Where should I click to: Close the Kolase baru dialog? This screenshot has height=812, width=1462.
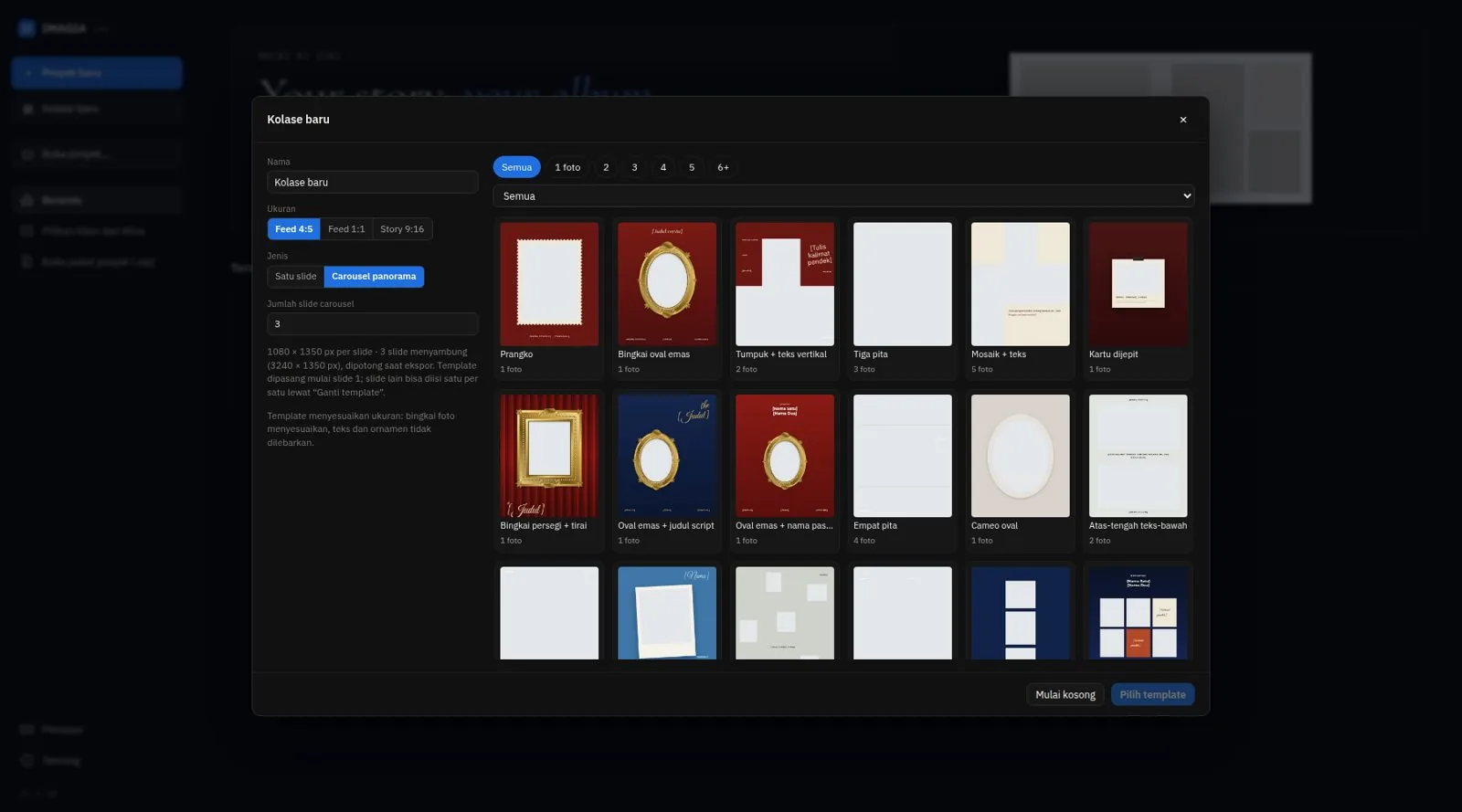(x=1182, y=120)
